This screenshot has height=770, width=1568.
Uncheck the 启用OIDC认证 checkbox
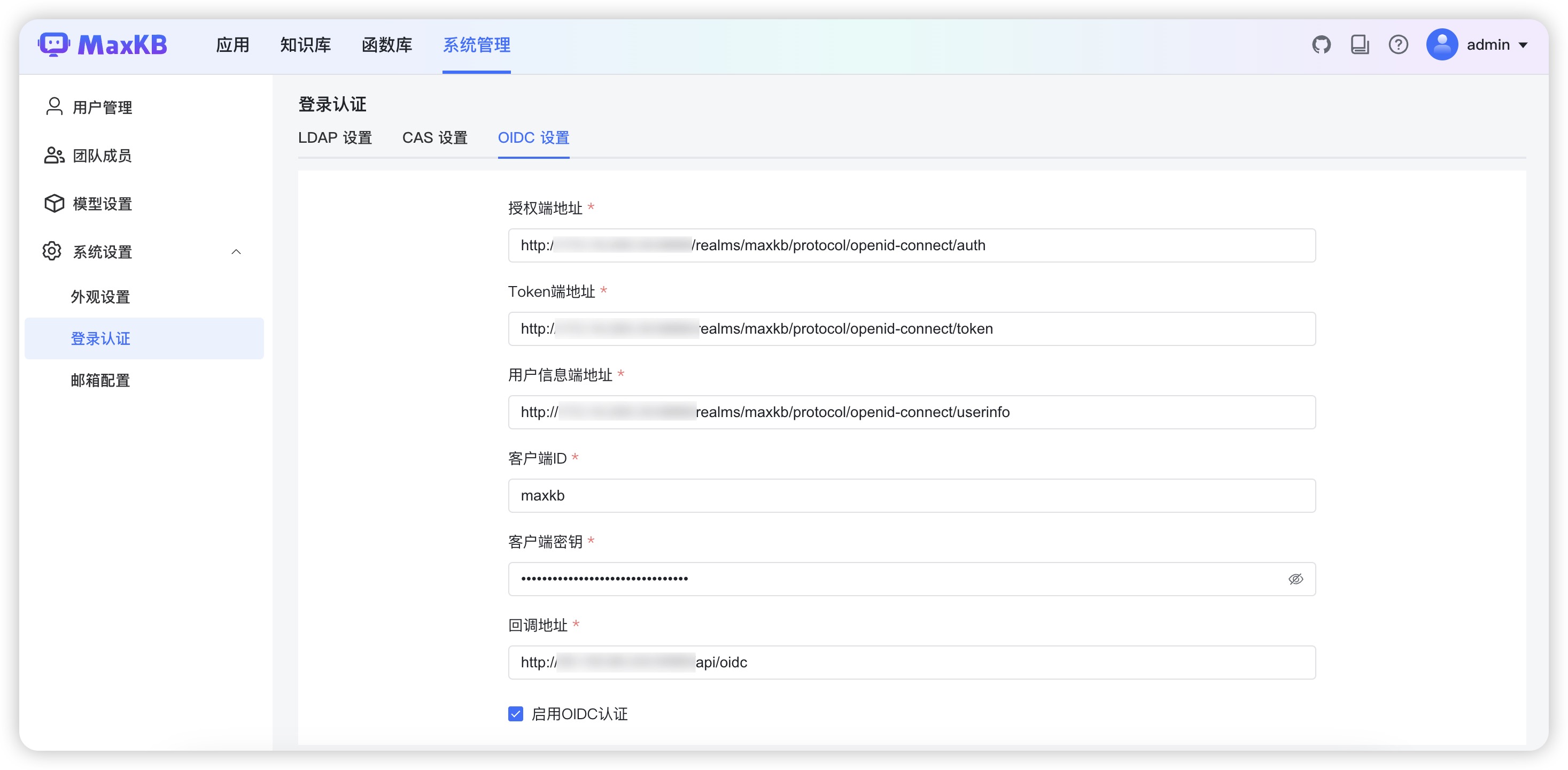(516, 714)
